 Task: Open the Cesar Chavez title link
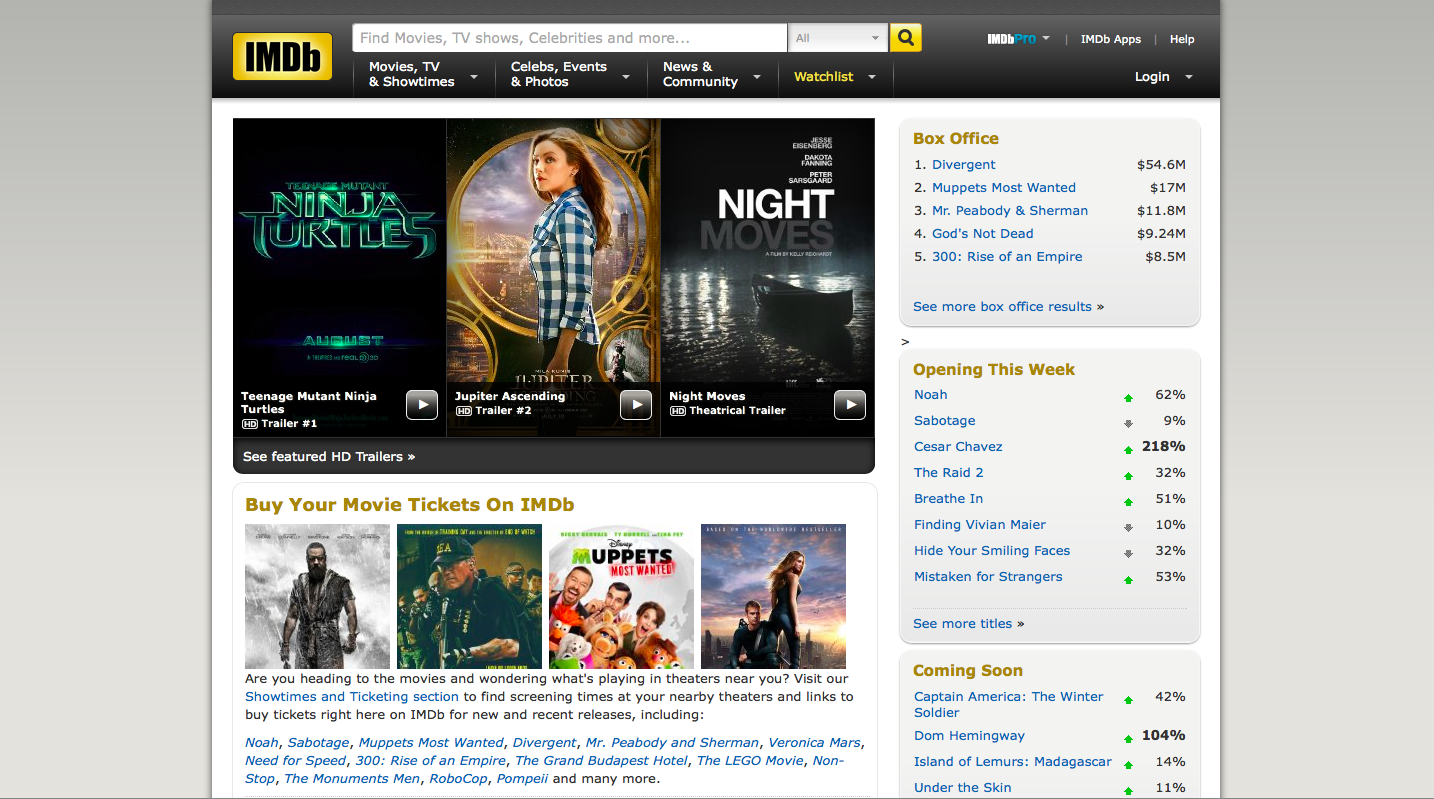(x=958, y=446)
